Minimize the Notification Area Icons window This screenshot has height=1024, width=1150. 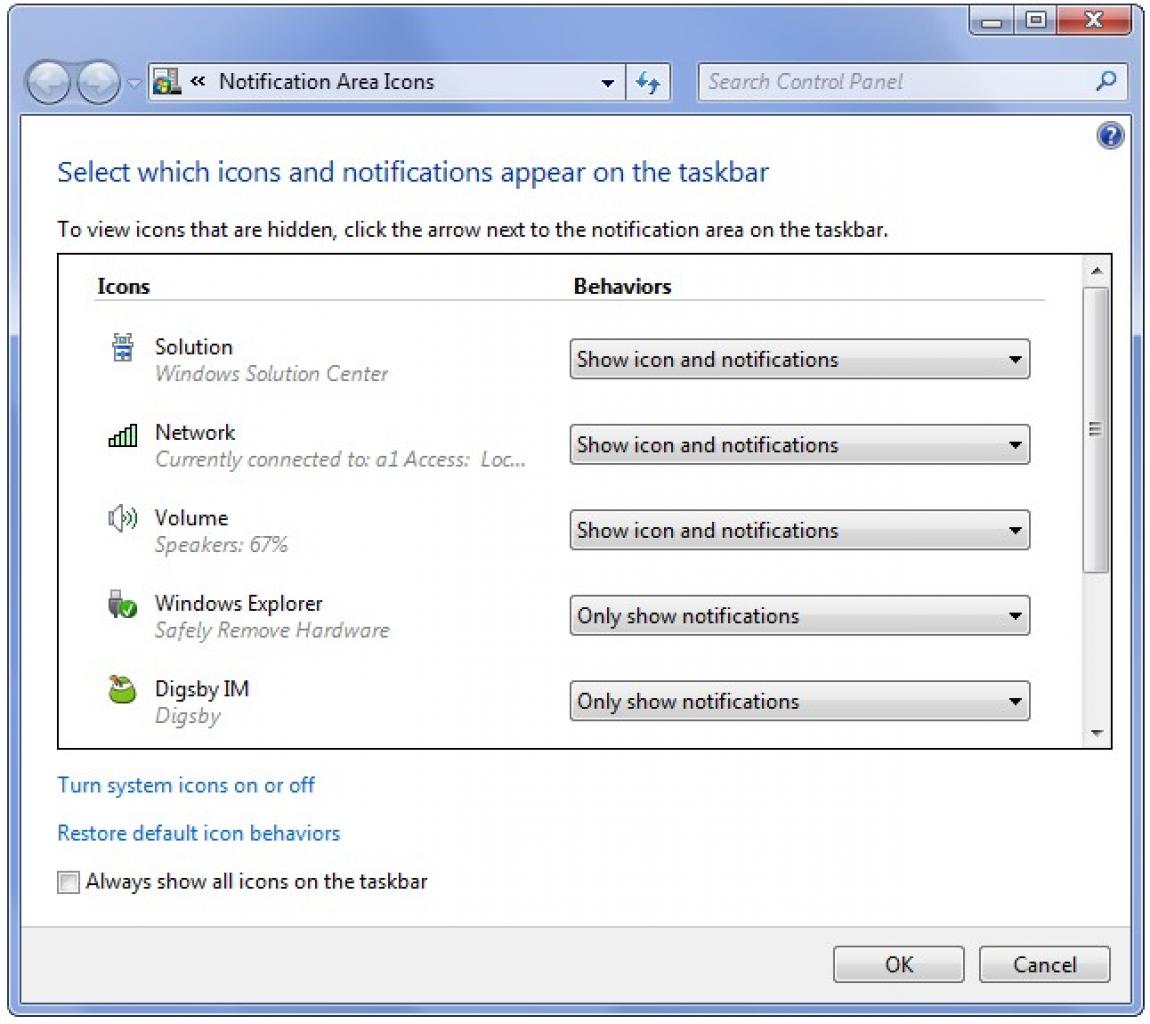[x=992, y=21]
